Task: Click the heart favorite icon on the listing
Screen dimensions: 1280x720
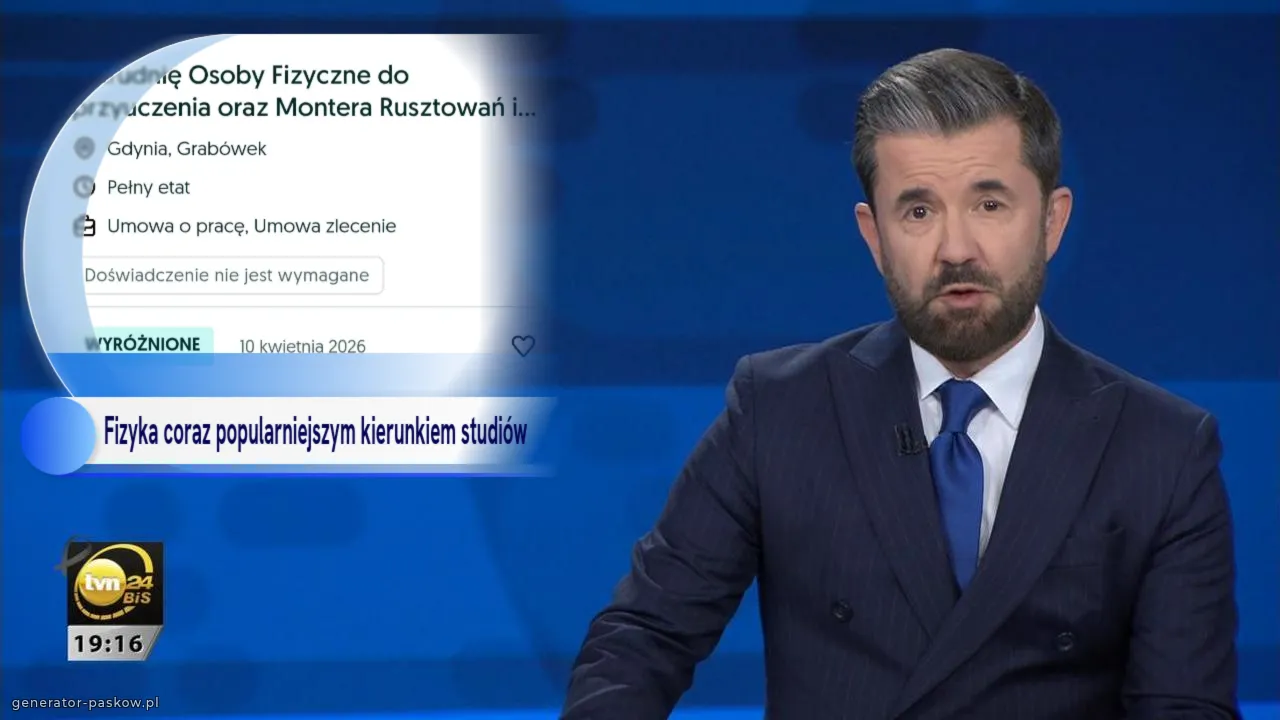Action: pyautogui.click(x=523, y=346)
